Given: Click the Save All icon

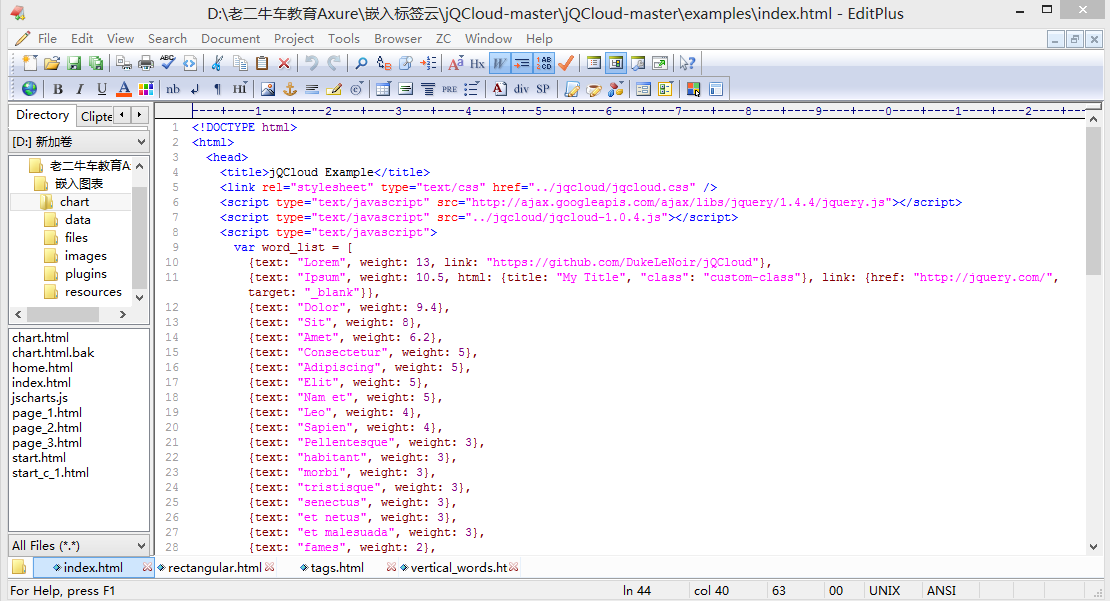Looking at the screenshot, I should tap(96, 63).
